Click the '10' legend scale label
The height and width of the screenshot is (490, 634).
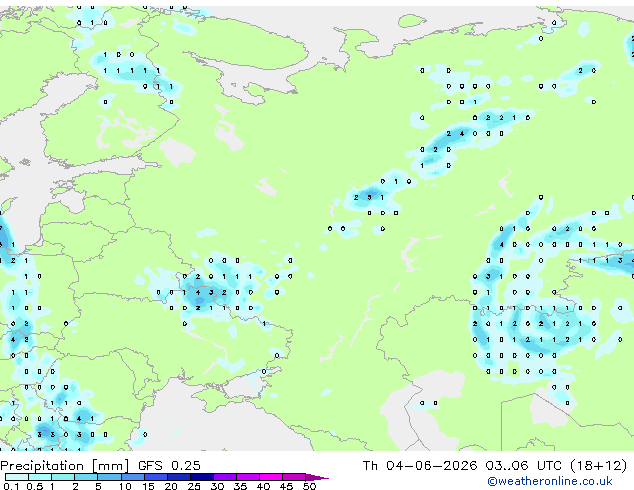pos(125,486)
